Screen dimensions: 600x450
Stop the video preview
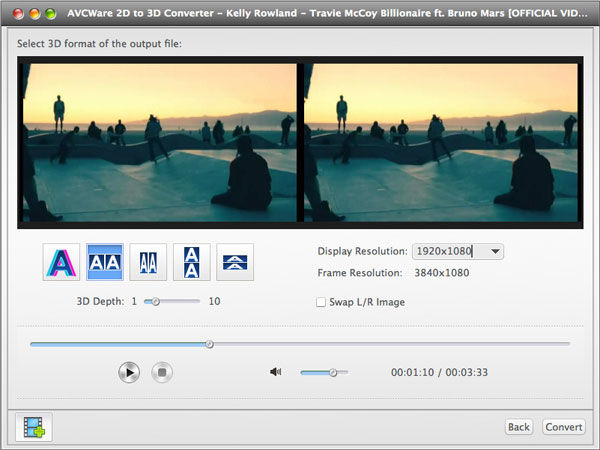point(162,372)
